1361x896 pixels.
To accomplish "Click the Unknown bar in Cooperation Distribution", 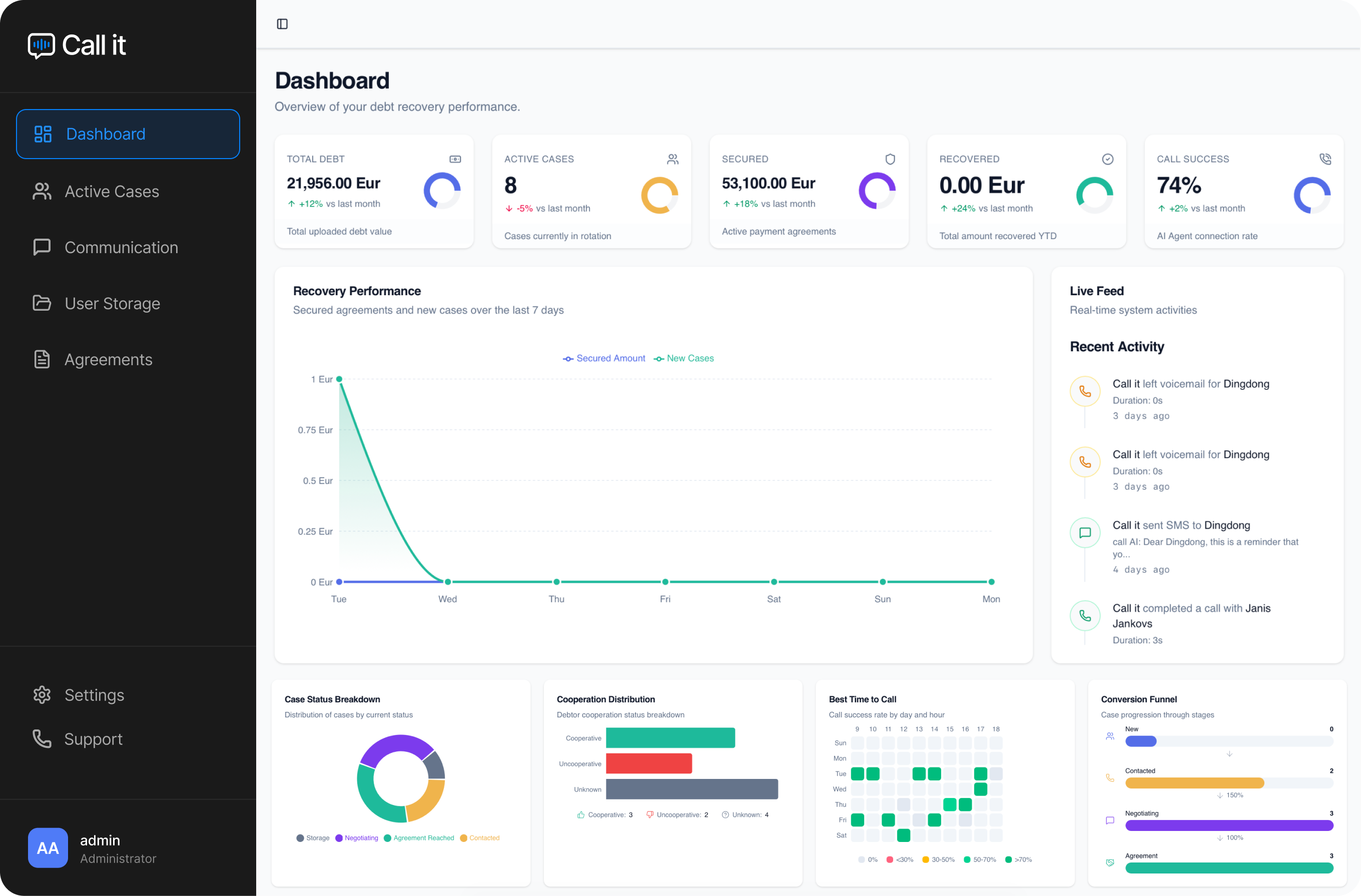I will click(692, 789).
